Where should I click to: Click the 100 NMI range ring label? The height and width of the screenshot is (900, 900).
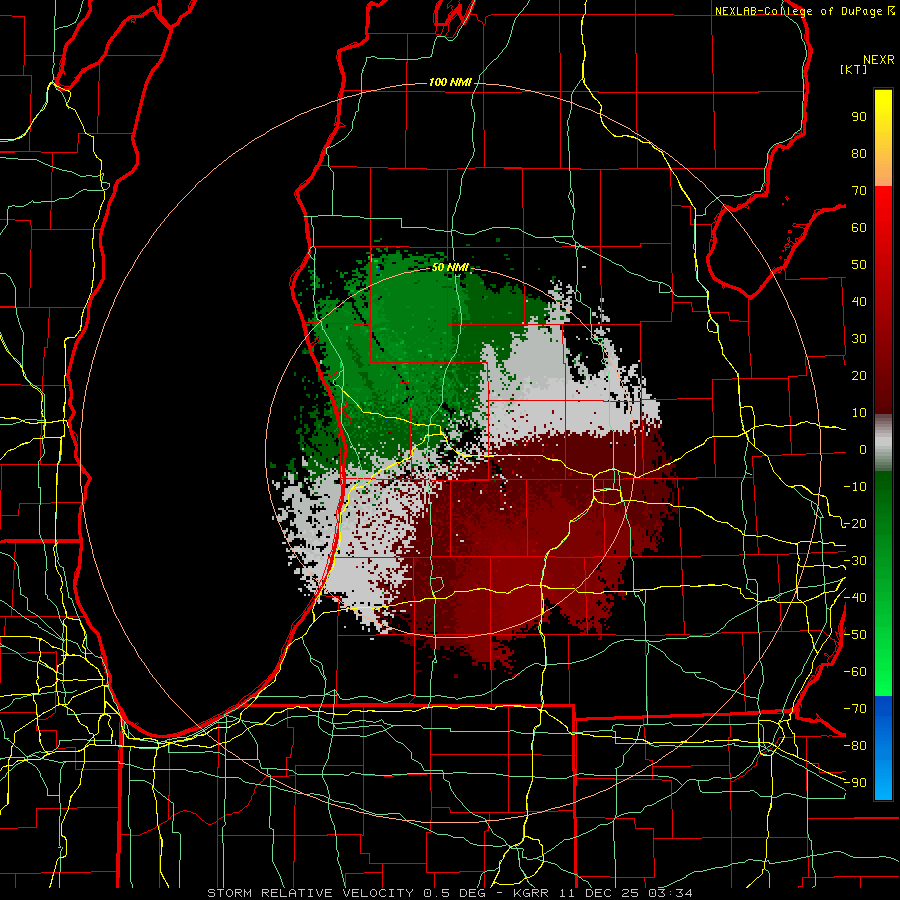click(450, 82)
